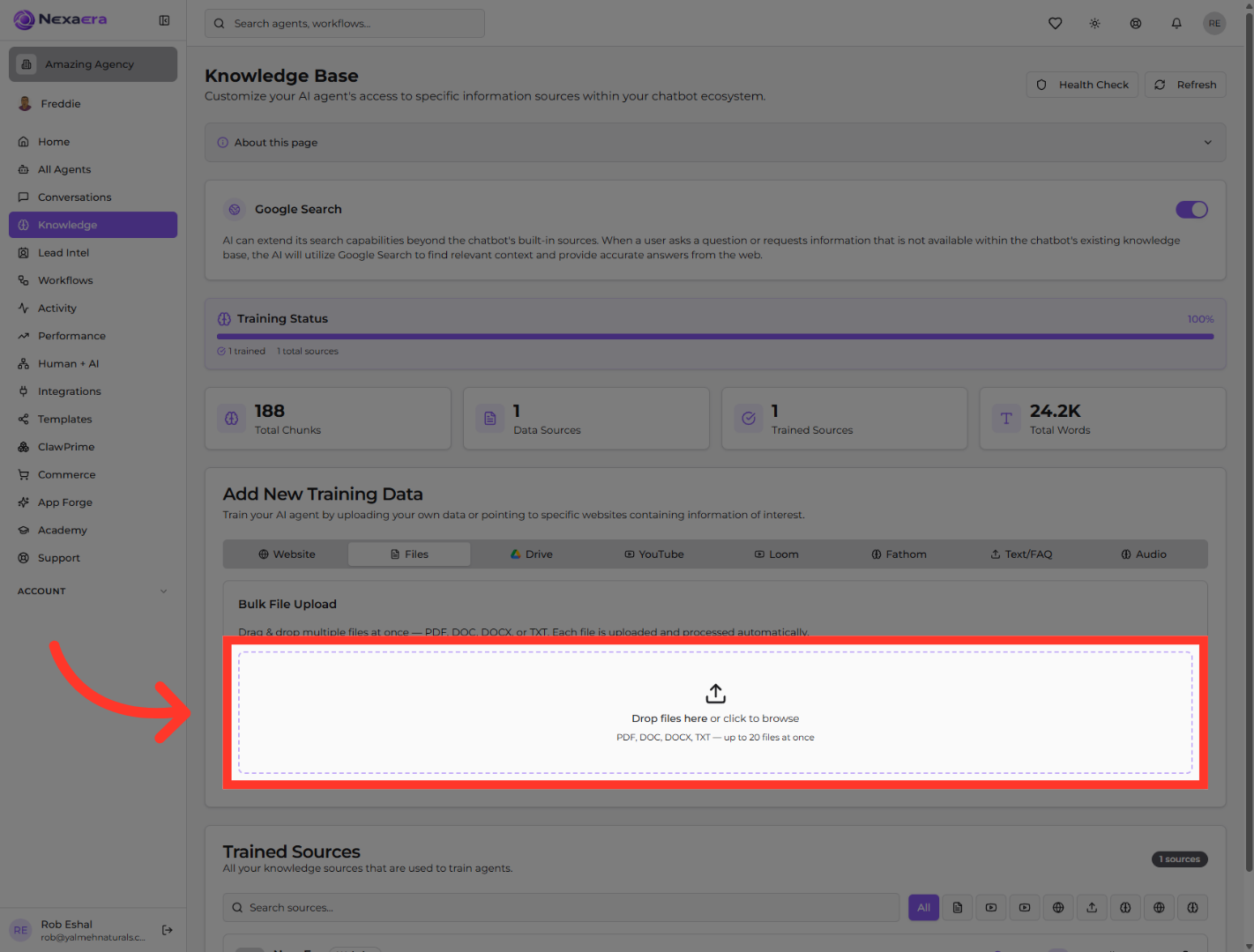Open Lead Intel from sidebar
Screen dimensions: 1254x952
[93, 253]
